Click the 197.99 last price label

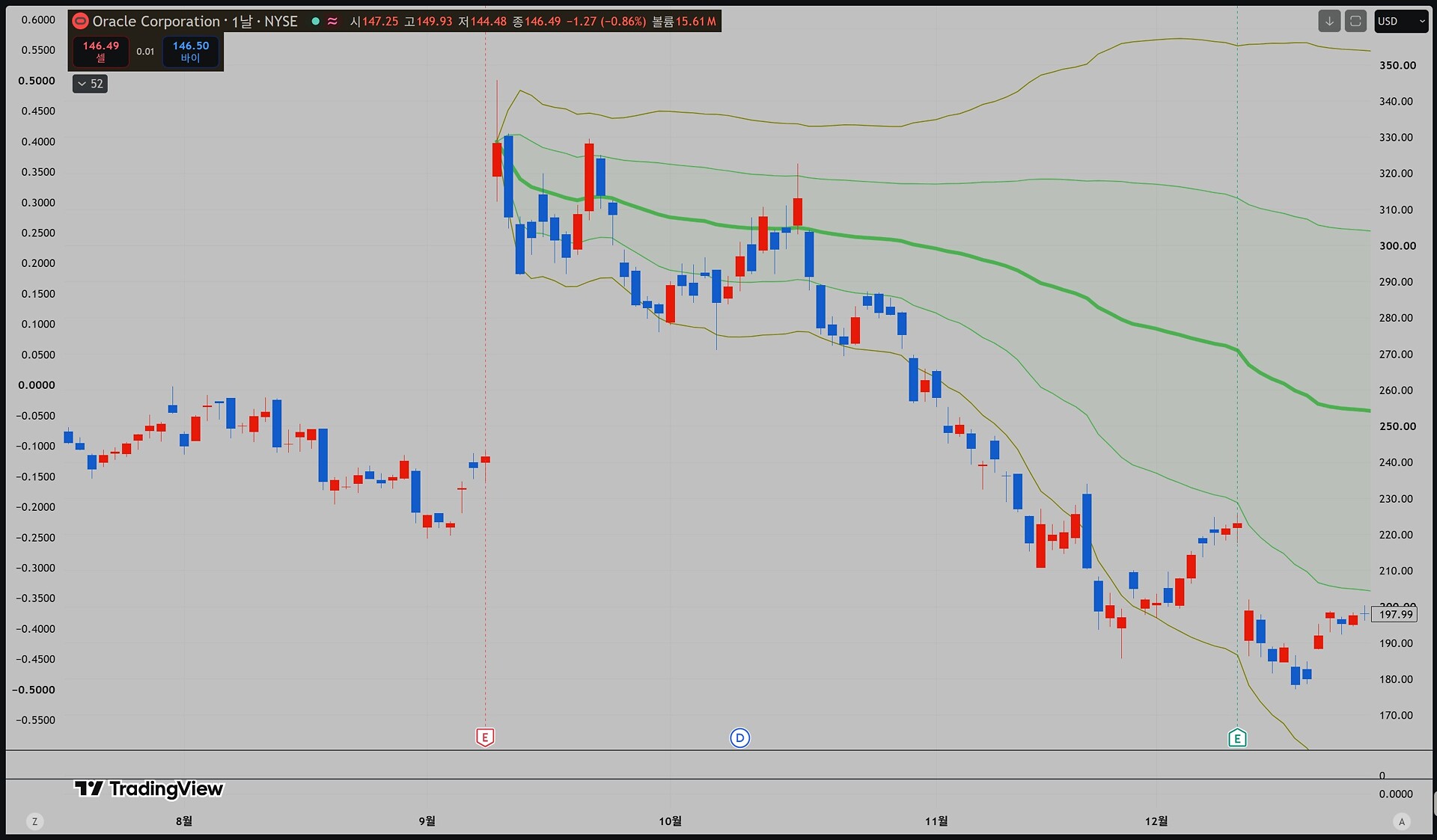1395,615
